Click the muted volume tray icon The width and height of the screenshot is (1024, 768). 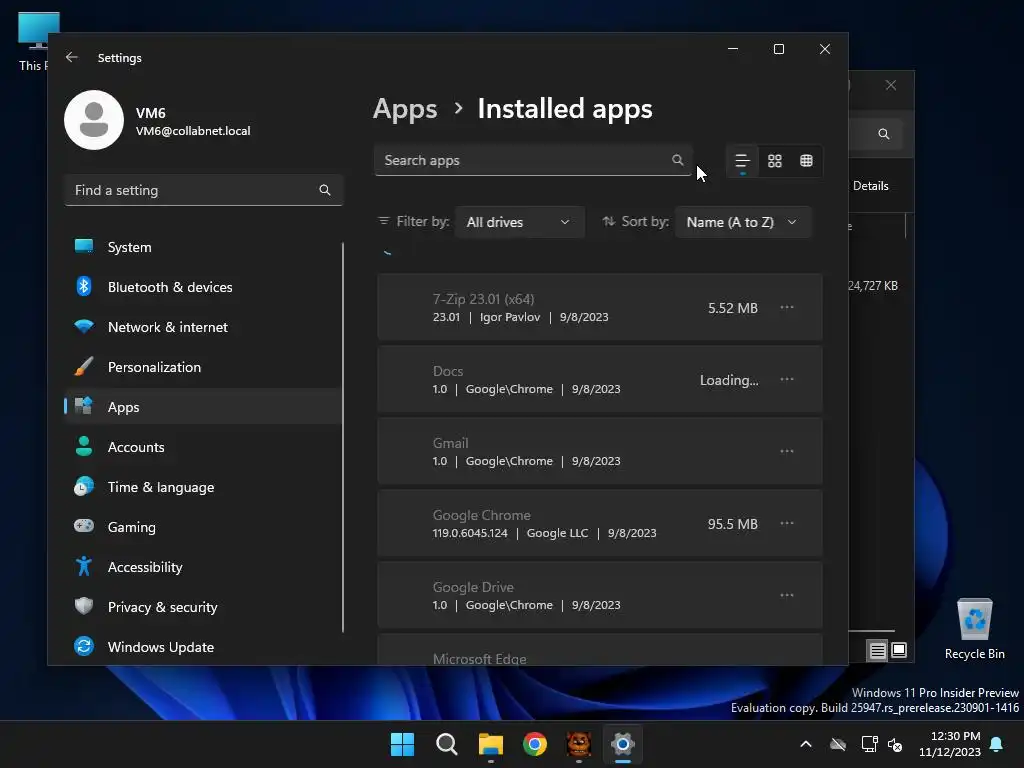click(895, 744)
